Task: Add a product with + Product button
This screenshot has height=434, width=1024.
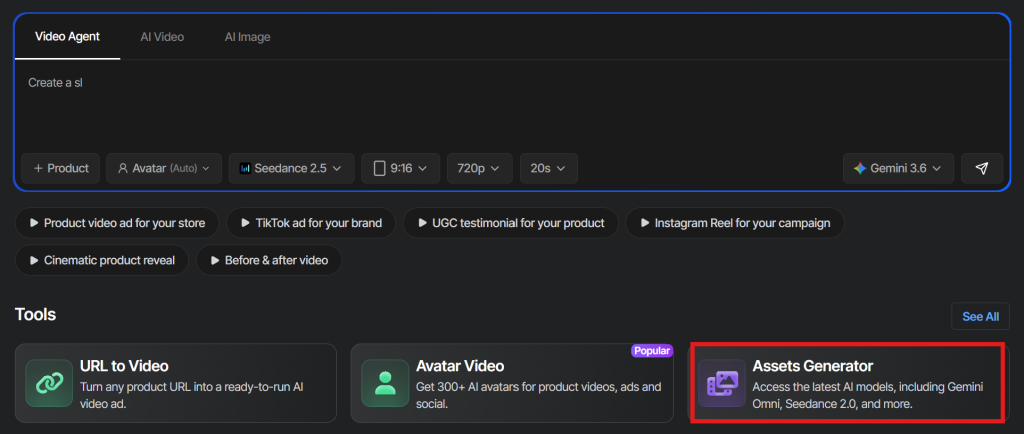Action: tap(60, 168)
